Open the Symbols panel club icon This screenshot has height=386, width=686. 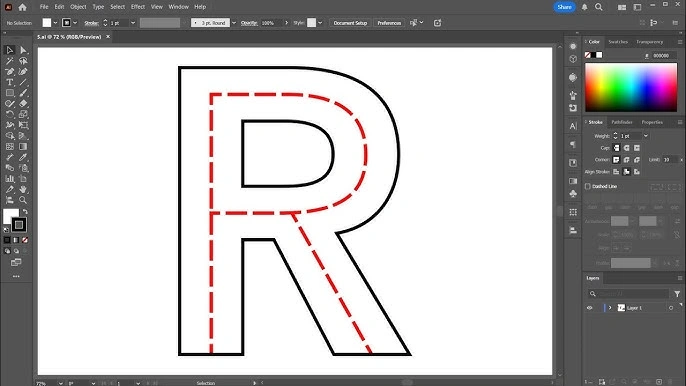(573, 193)
